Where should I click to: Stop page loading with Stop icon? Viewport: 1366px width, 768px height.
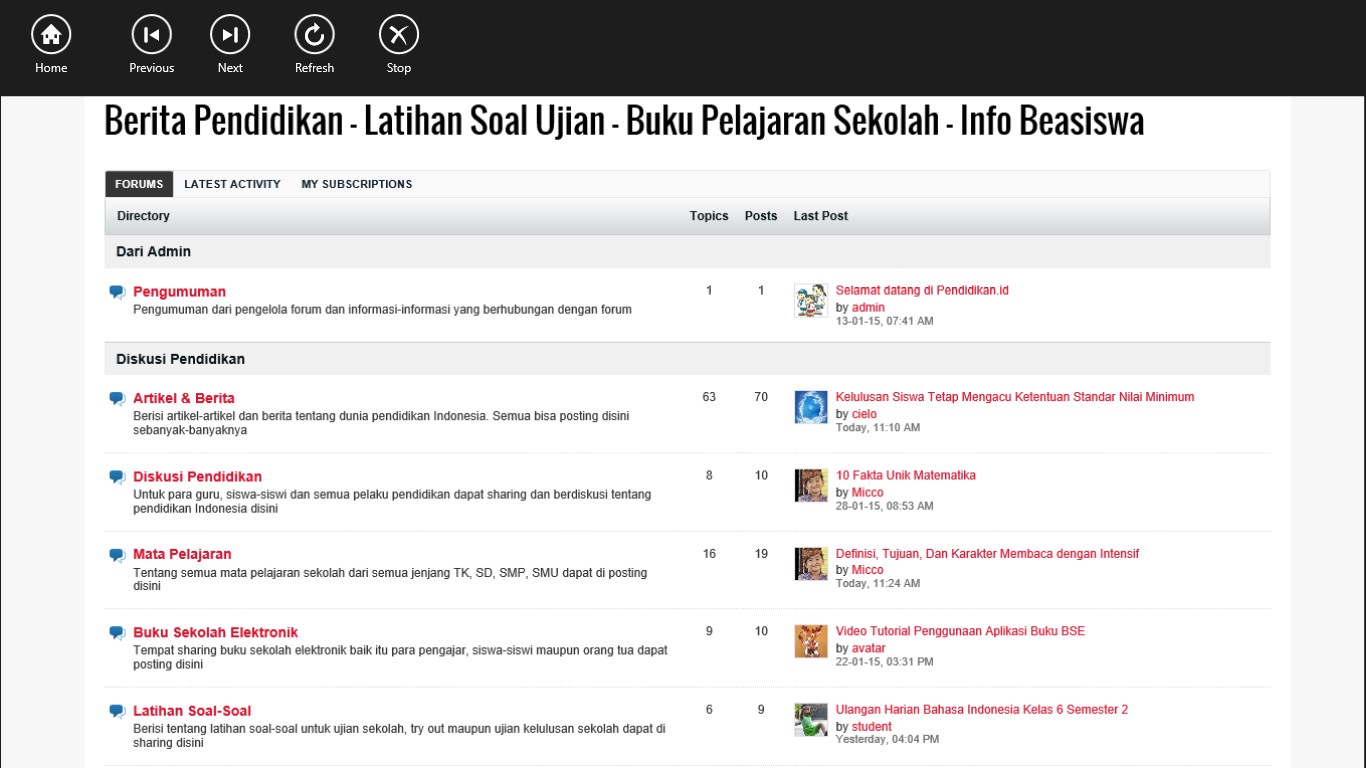coord(398,36)
